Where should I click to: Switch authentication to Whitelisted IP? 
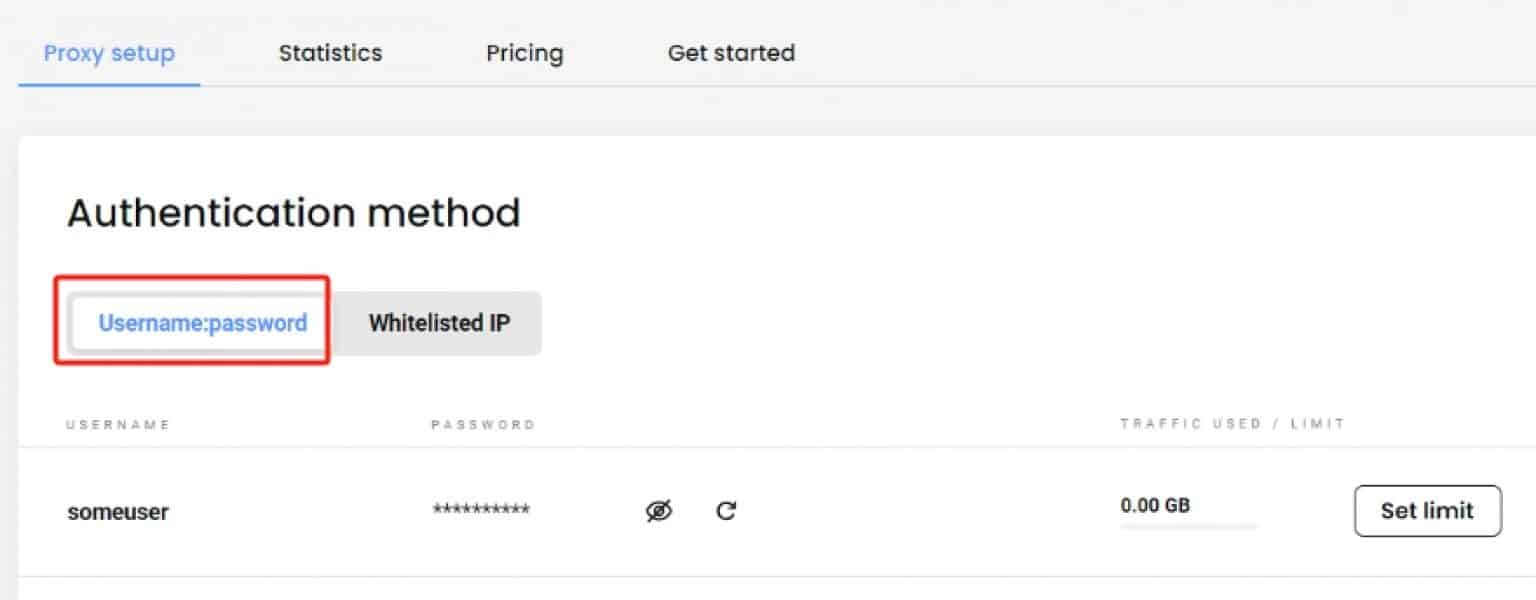pos(439,323)
